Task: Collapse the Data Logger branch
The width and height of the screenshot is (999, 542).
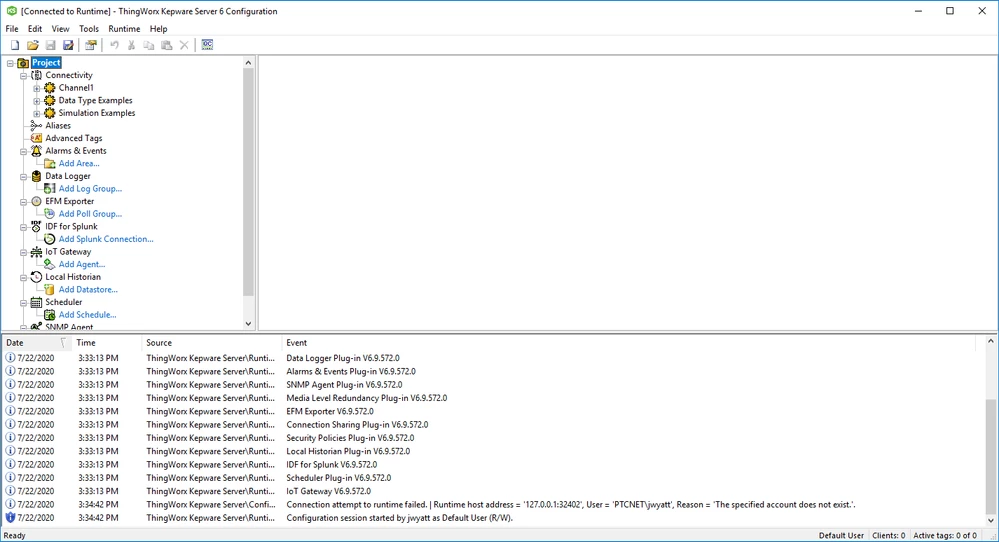Action: pos(24,177)
